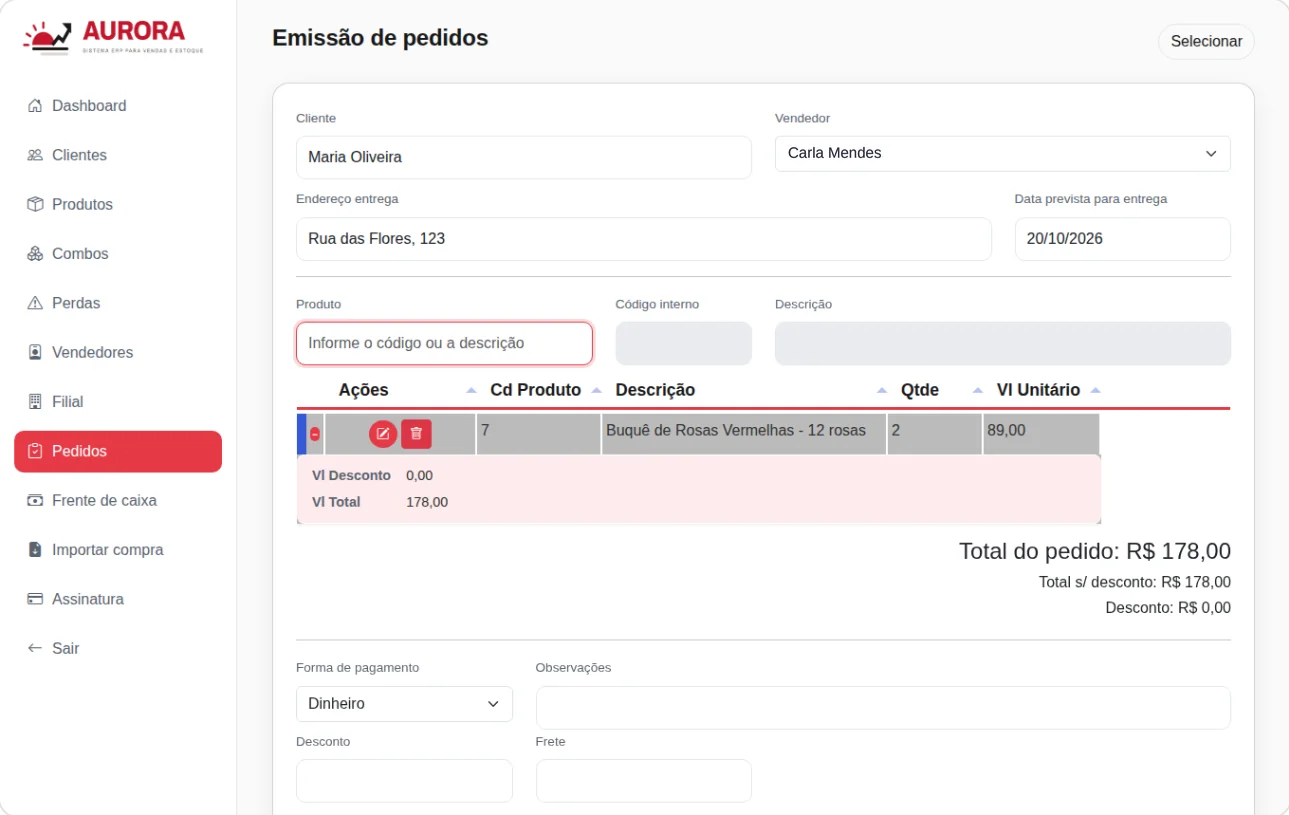Click the 'Total s/ desconto: R$ 178,00' text
Image resolution: width=1289 pixels, height=815 pixels.
coord(1135,582)
